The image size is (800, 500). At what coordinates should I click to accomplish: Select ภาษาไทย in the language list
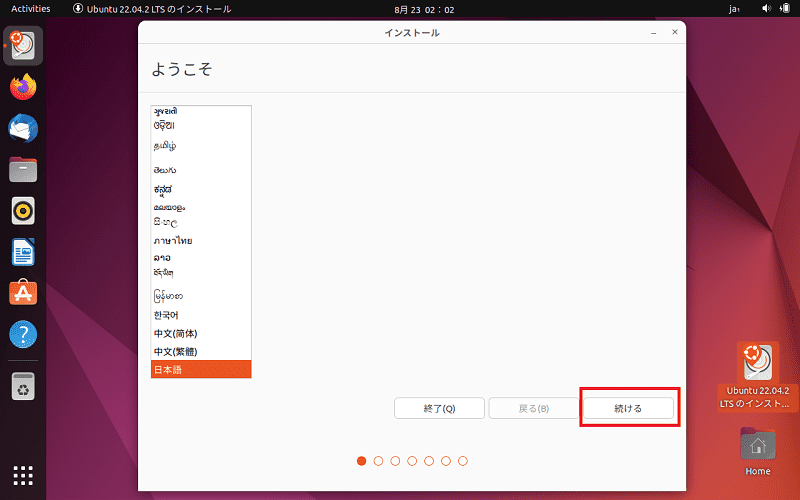[201, 240]
